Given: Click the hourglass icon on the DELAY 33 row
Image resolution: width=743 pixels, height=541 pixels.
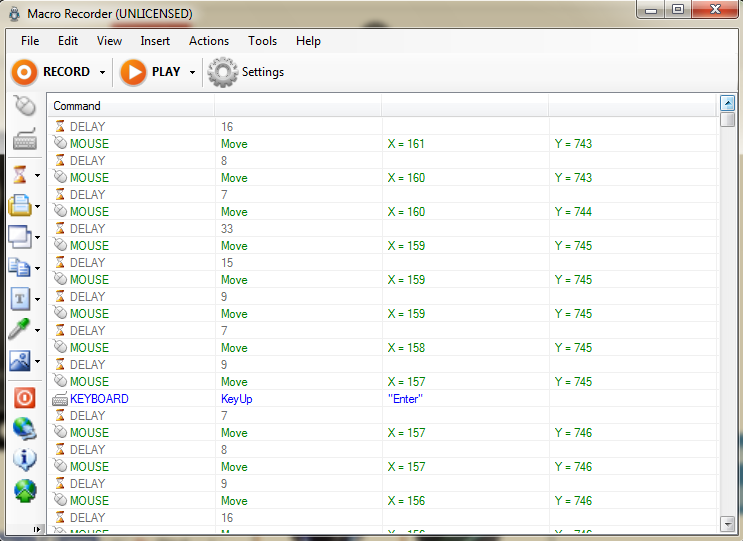Looking at the screenshot, I should (x=60, y=228).
